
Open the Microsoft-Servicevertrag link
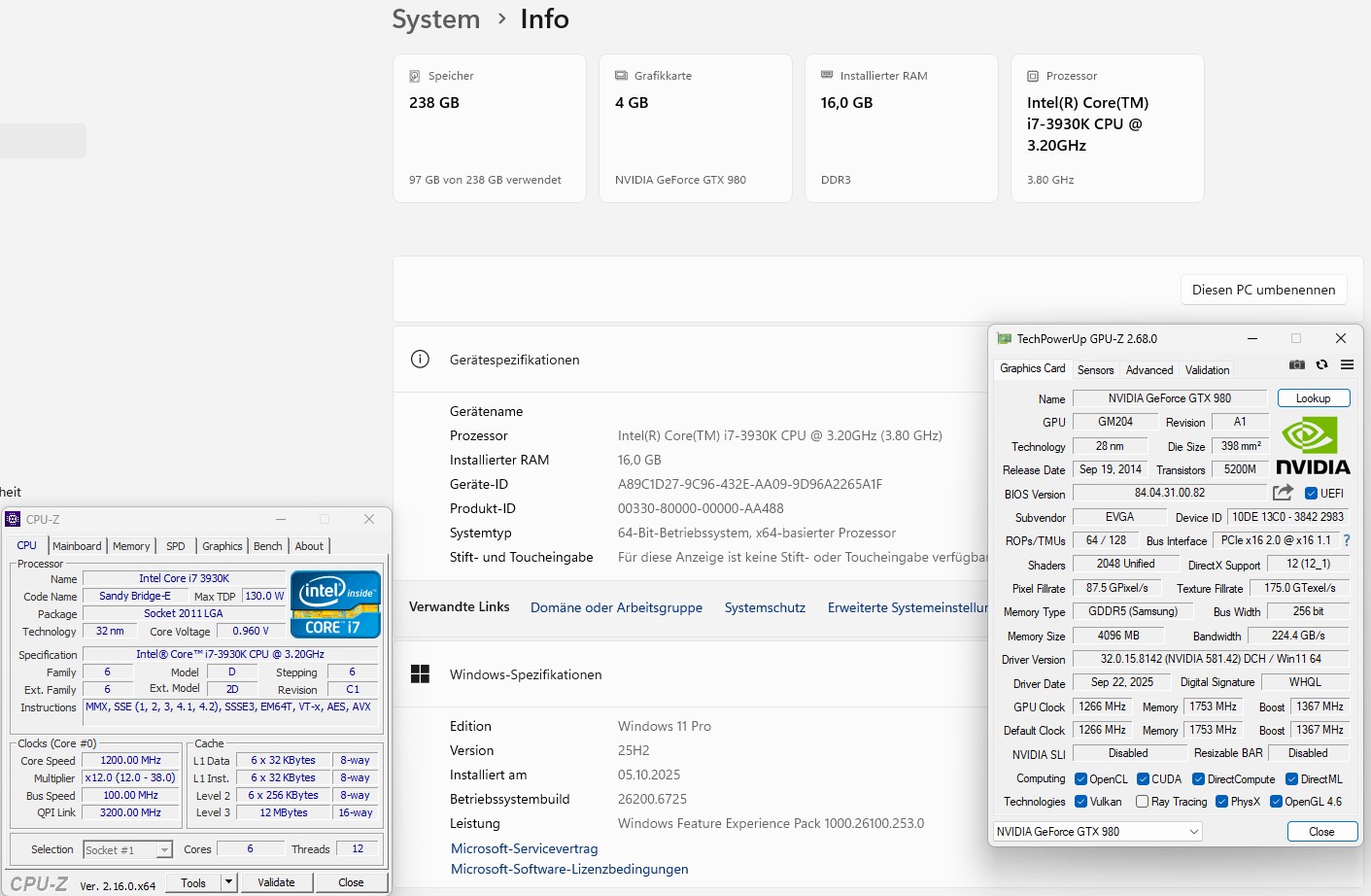point(525,848)
